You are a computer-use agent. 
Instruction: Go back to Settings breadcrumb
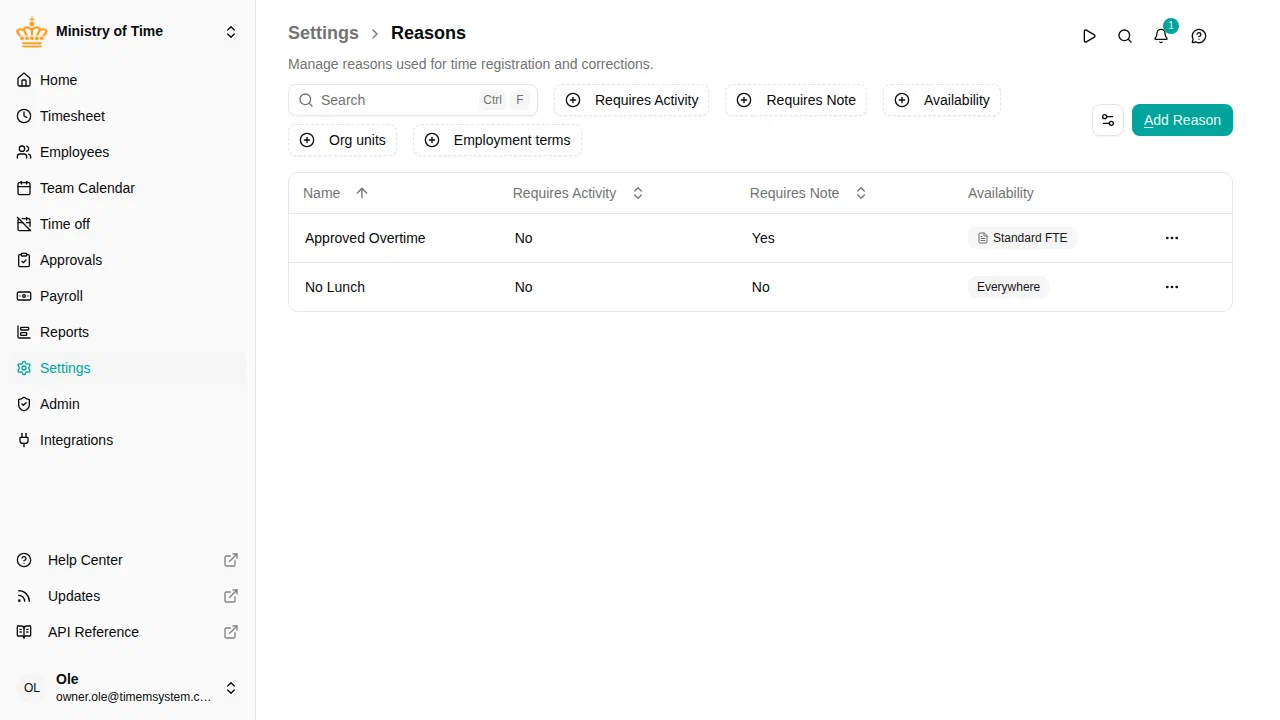click(323, 33)
